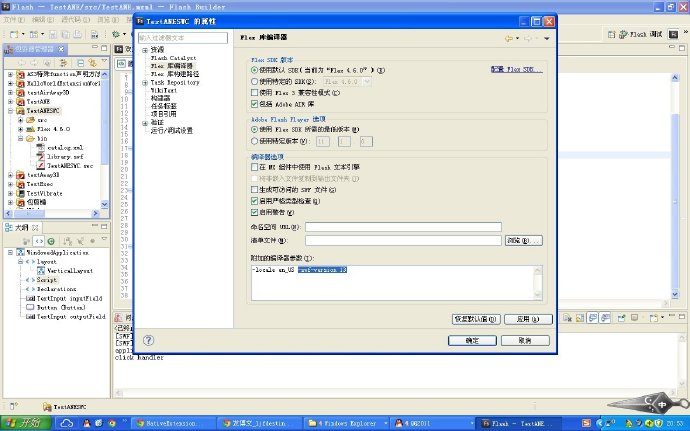Collapse the TestANESWC project node
690x431 pixels.
point(11,111)
